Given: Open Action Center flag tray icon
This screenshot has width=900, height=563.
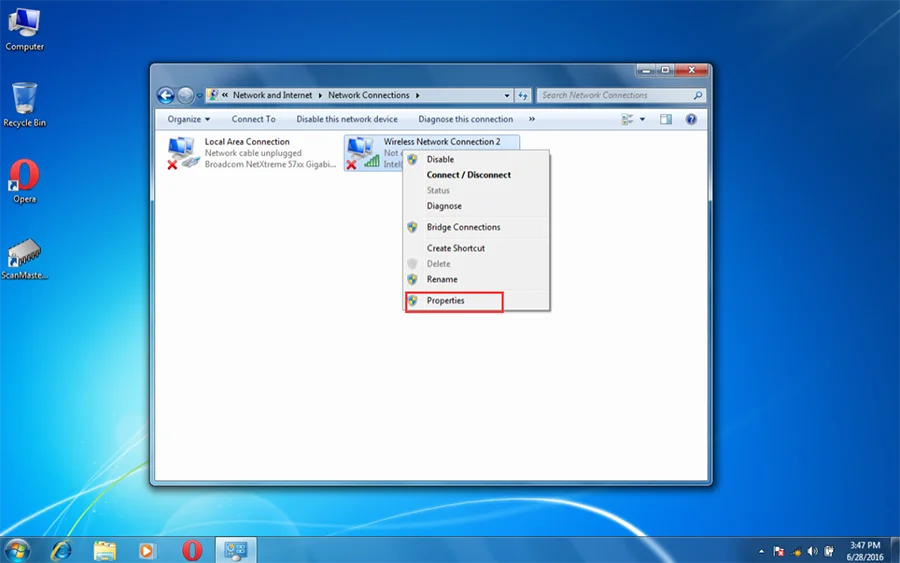Looking at the screenshot, I should [x=778, y=552].
